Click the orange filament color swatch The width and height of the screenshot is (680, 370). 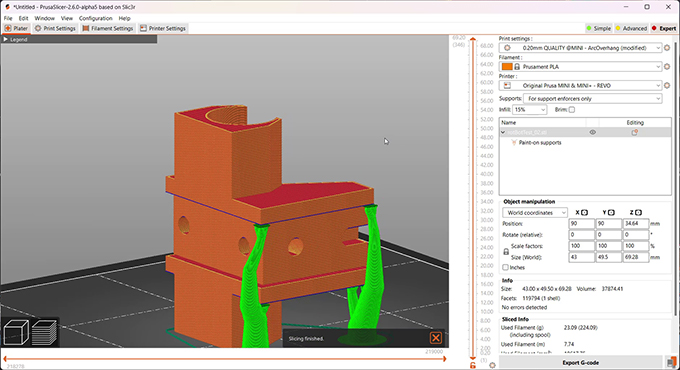[507, 66]
